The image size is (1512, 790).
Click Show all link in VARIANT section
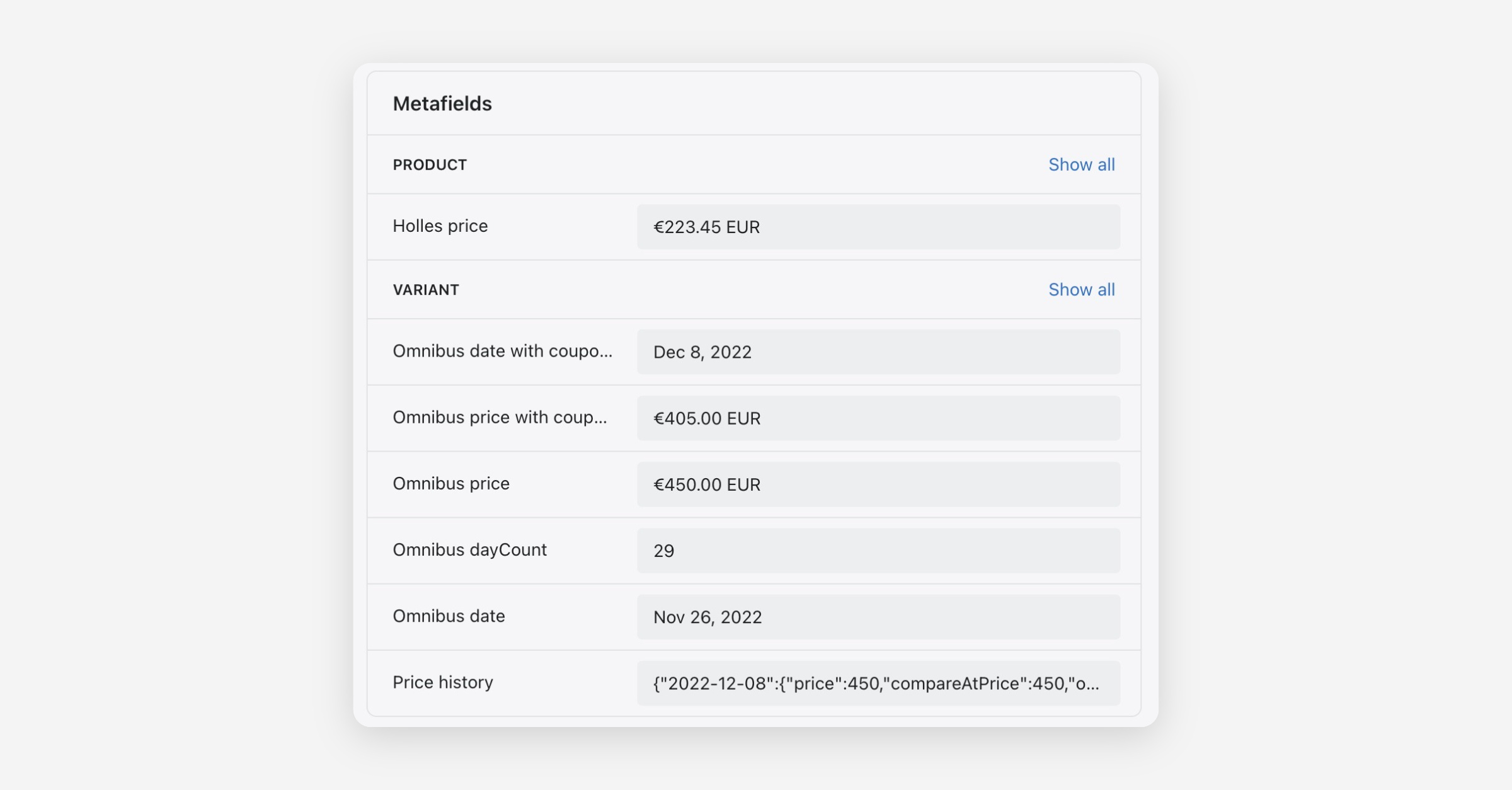click(1081, 289)
